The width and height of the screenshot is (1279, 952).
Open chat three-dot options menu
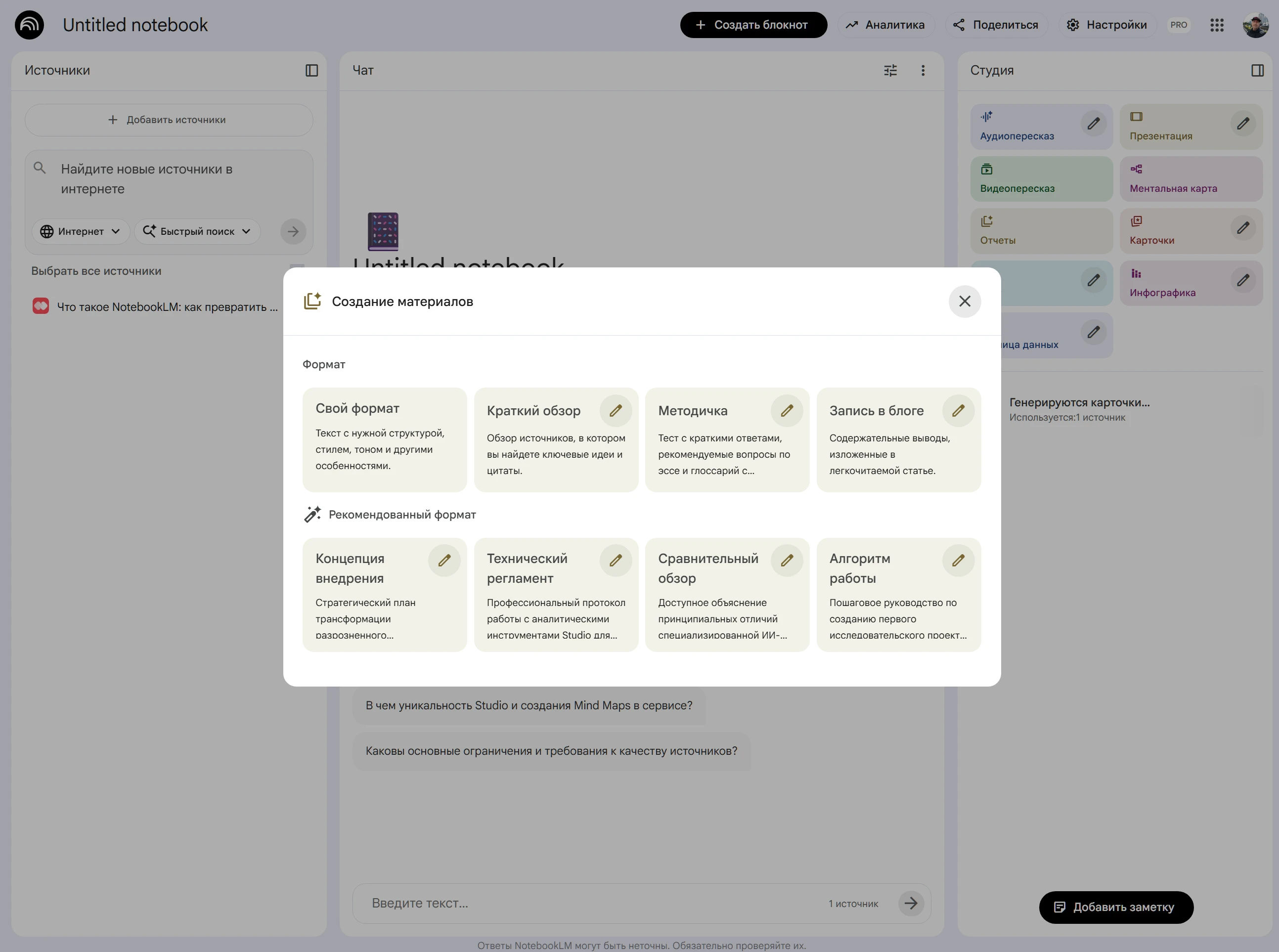923,70
